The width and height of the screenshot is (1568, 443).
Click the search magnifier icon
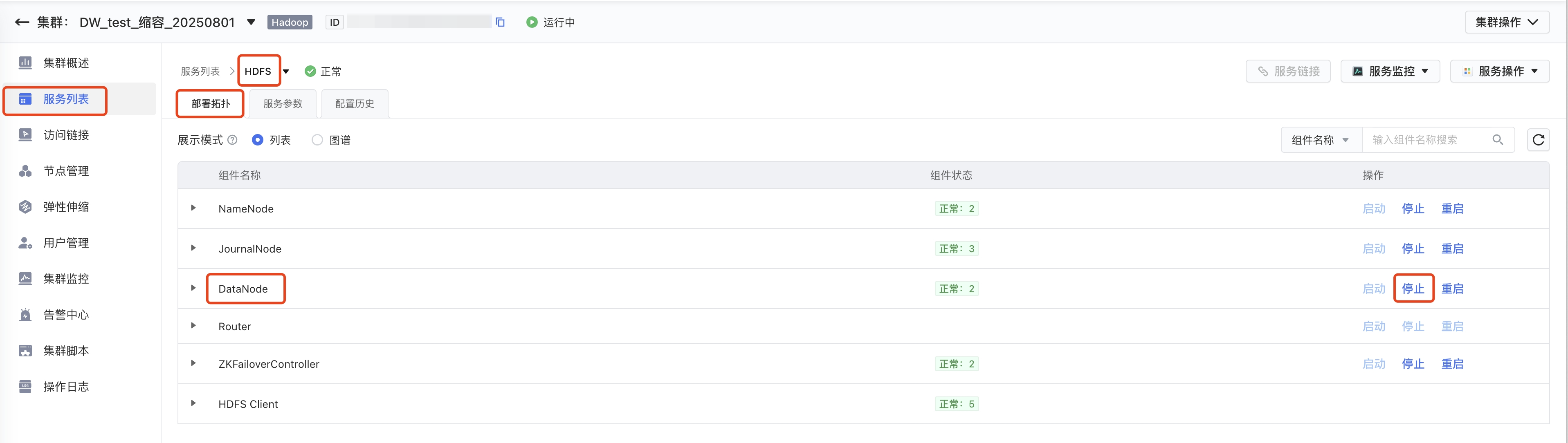(x=1497, y=140)
